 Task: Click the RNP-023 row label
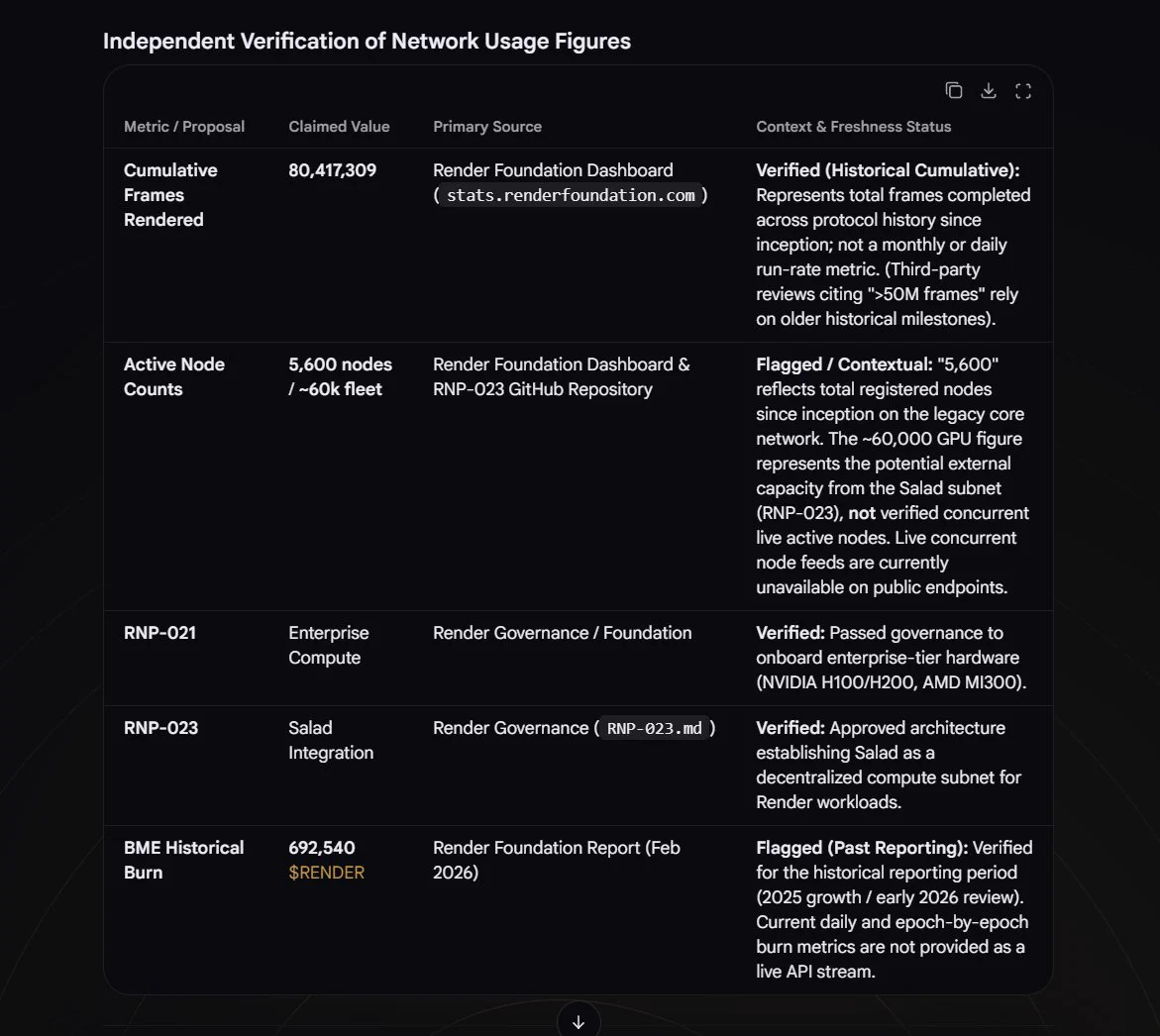[160, 728]
